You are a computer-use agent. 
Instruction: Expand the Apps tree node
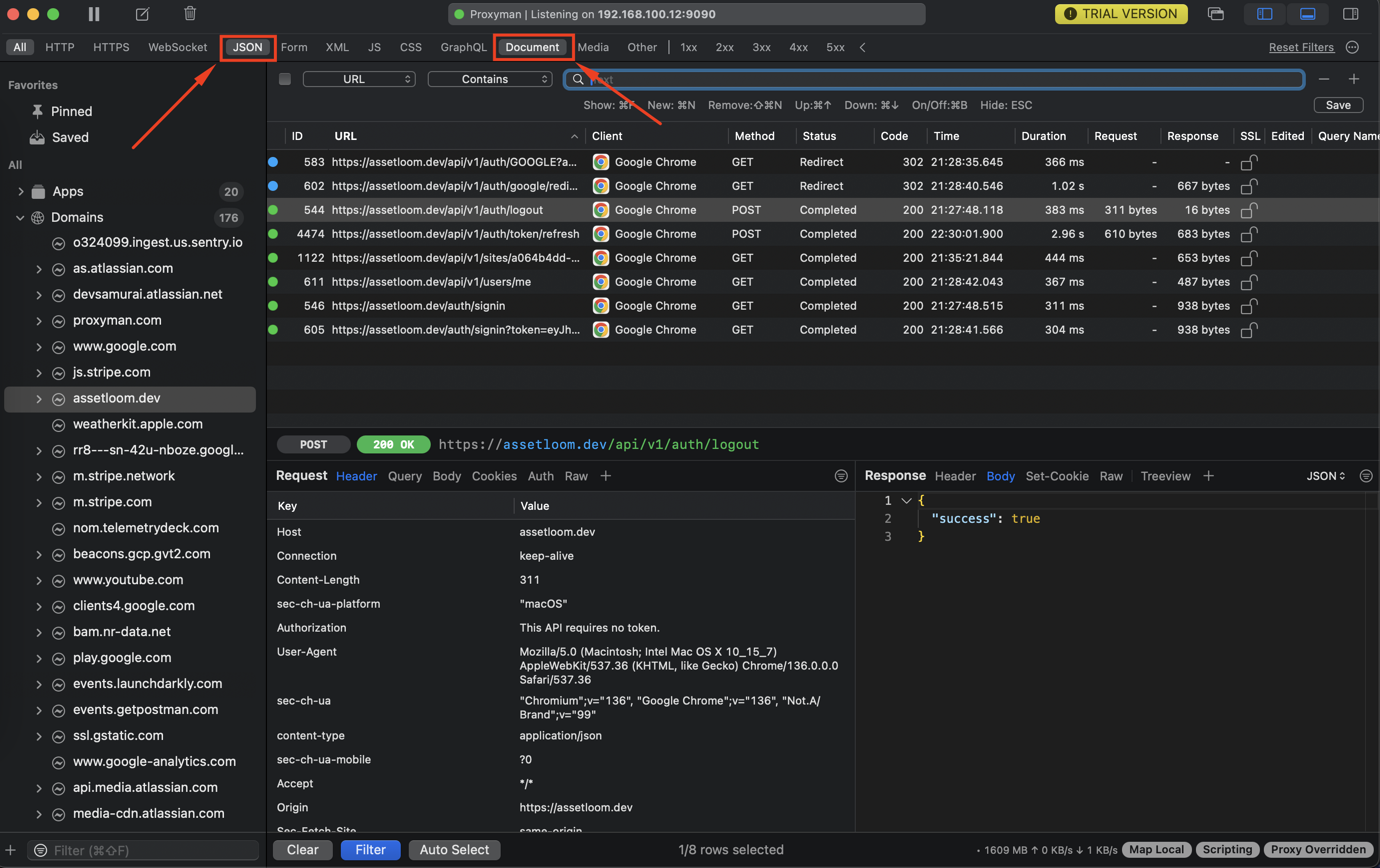pos(21,191)
